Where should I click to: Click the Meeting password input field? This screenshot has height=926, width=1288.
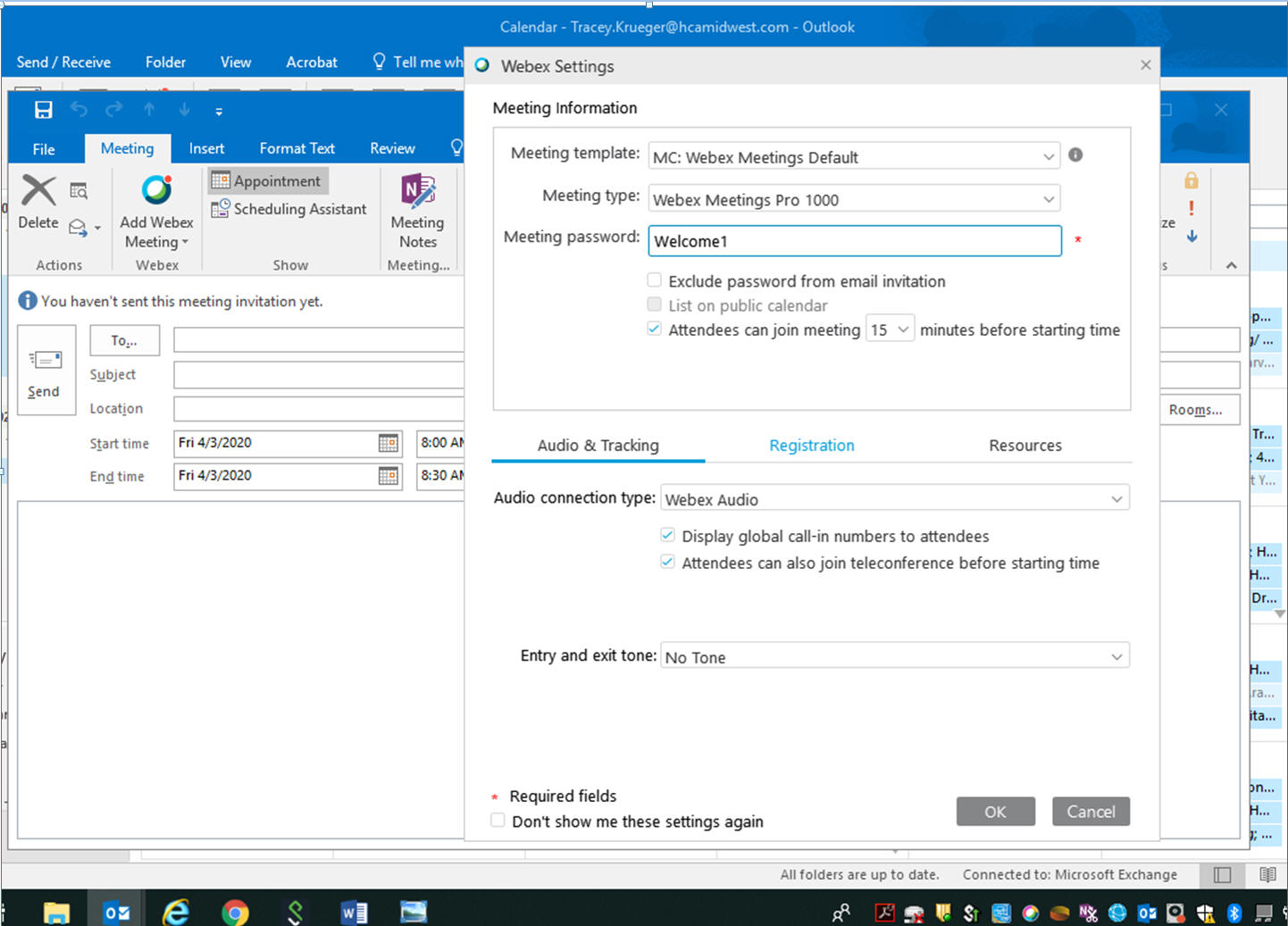[854, 241]
